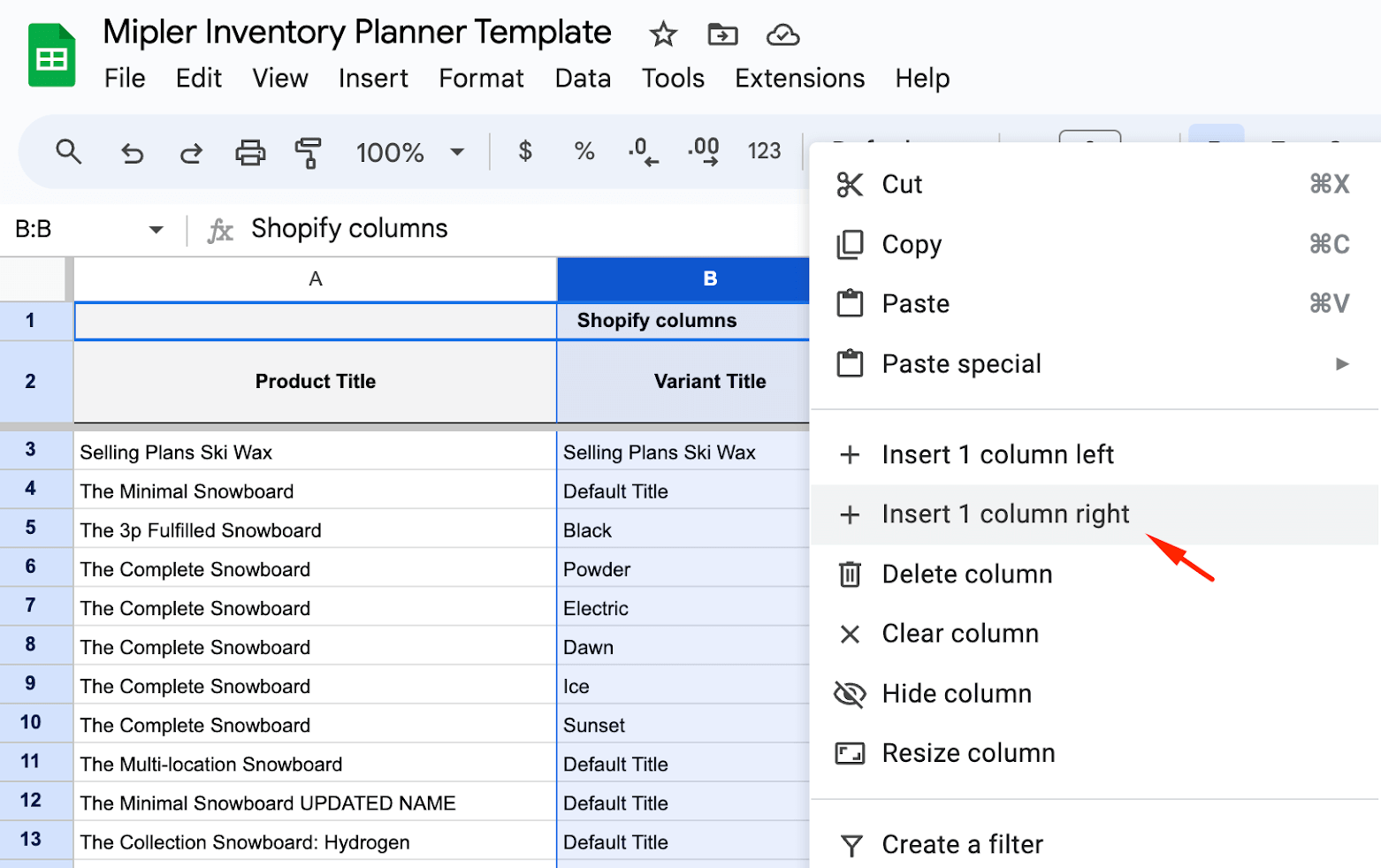The image size is (1381, 868).
Task: Click the Move to folder icon
Action: (x=722, y=34)
